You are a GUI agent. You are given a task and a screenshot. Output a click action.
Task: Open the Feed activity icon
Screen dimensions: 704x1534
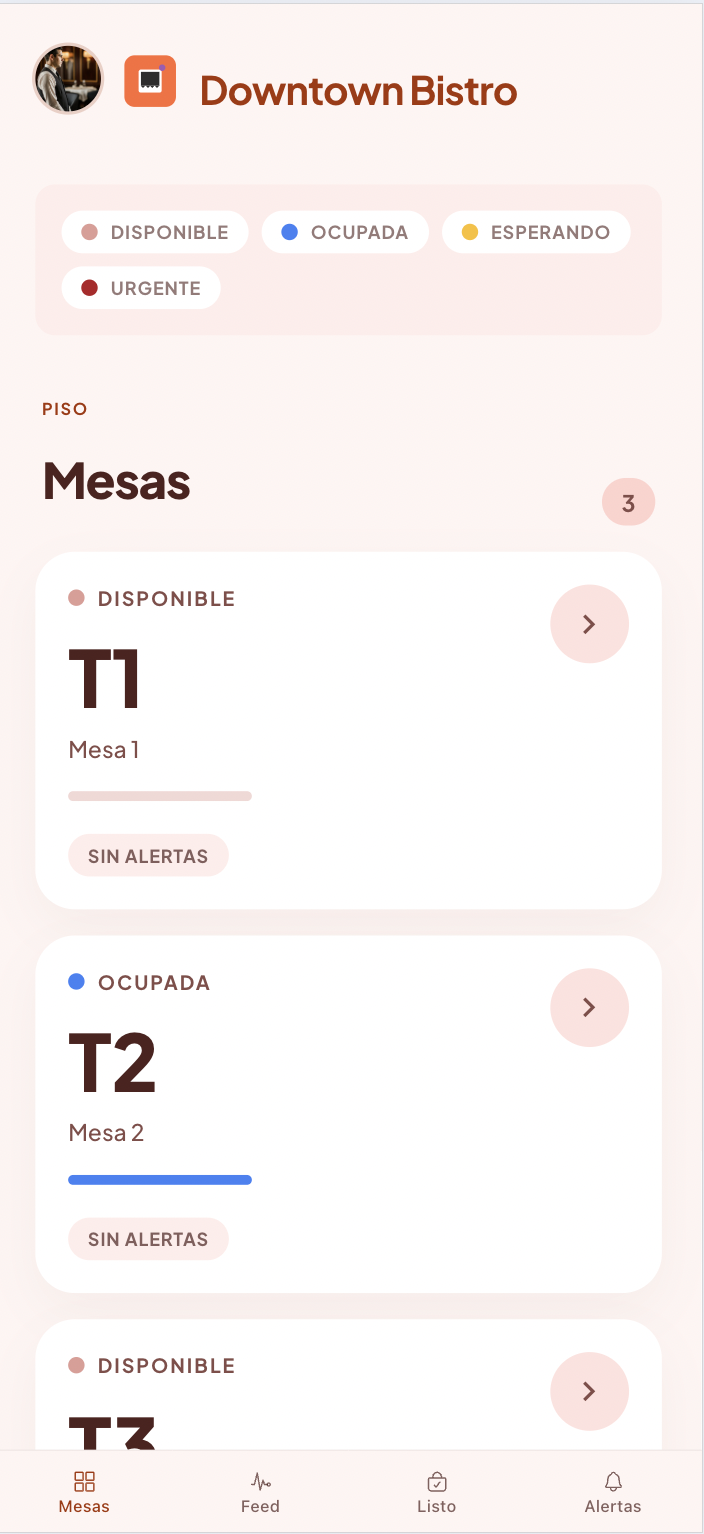coord(260,1482)
